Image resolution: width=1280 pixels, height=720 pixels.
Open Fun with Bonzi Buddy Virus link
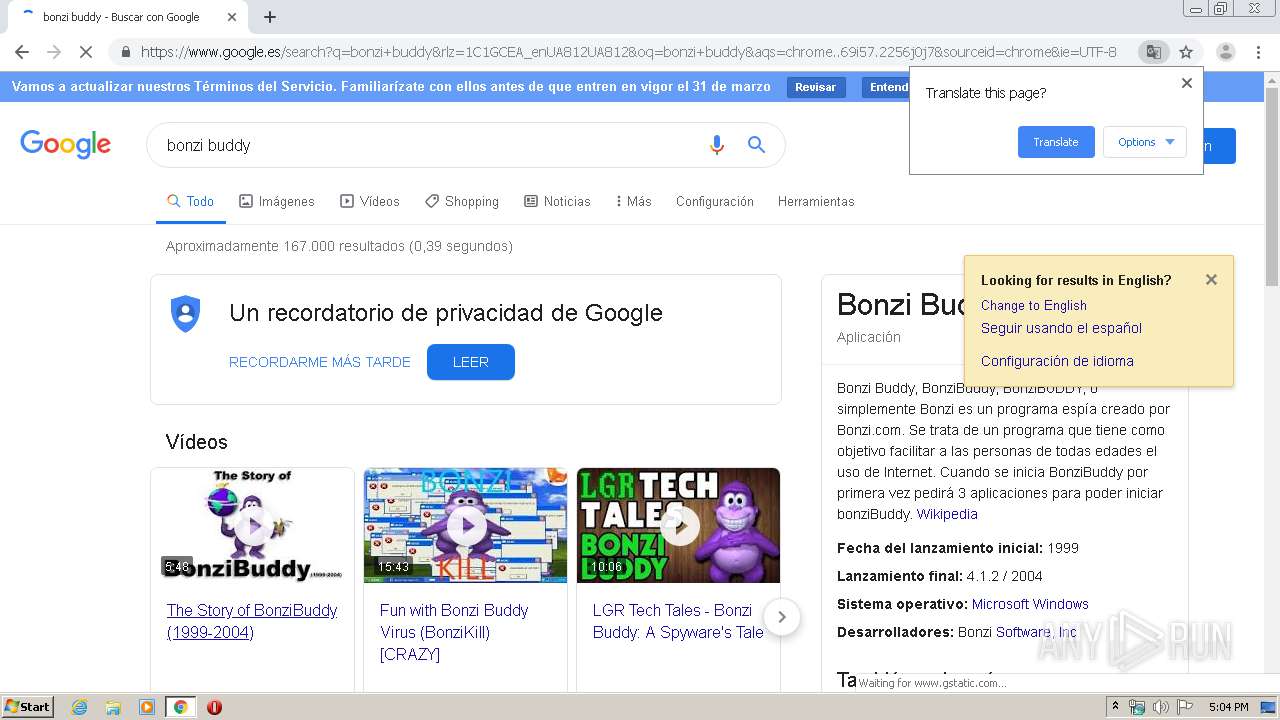[x=454, y=632]
